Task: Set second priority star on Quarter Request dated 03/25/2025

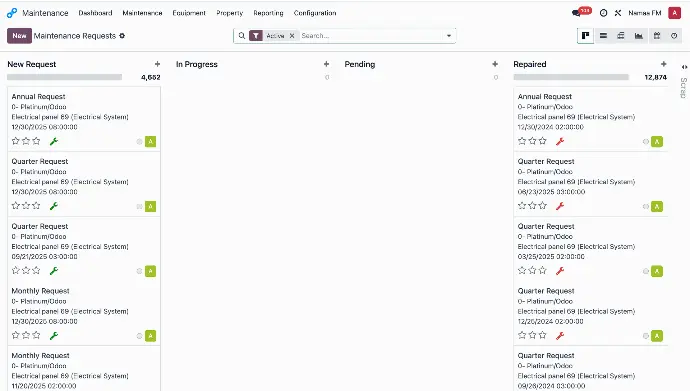Action: pos(532,270)
